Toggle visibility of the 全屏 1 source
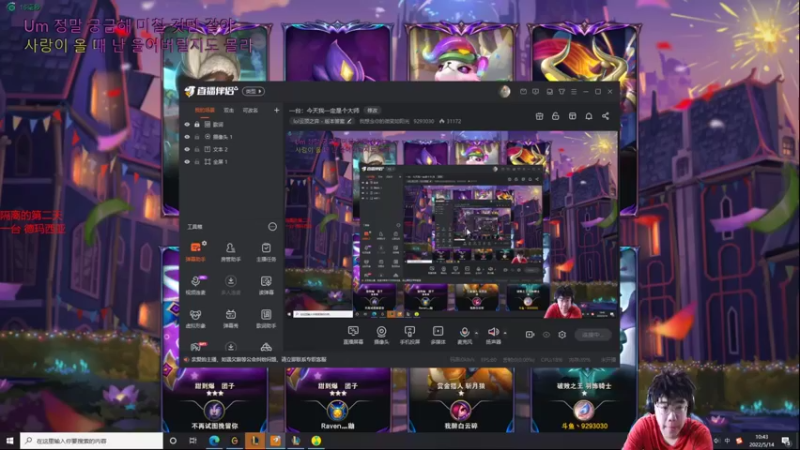The width and height of the screenshot is (800, 450). [x=187, y=162]
